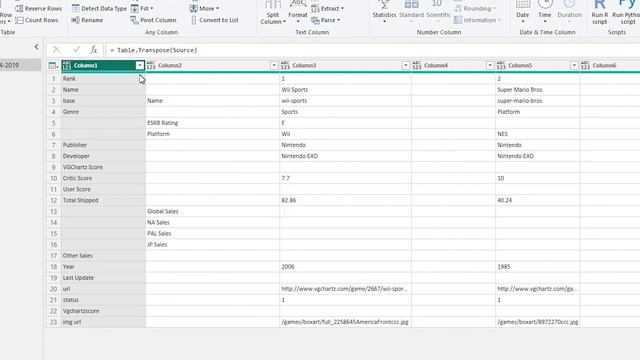
Task: Click the Column4 data type icon
Action: pos(417,65)
